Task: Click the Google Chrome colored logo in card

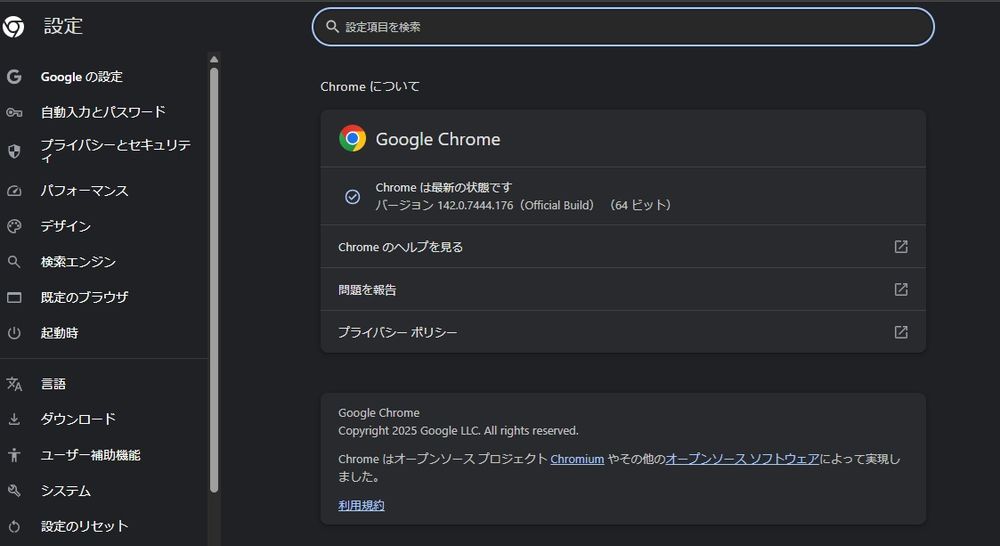Action: click(352, 138)
